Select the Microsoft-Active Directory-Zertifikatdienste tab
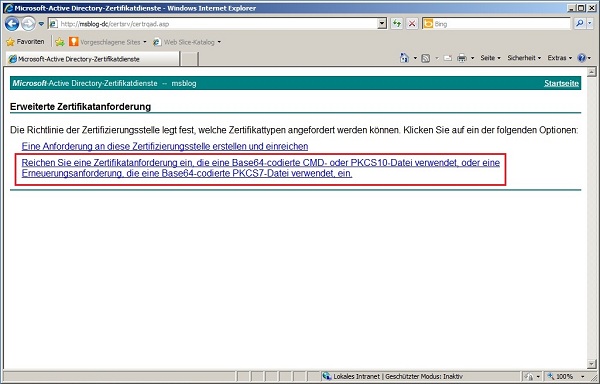600x384 pixels. 93,59
